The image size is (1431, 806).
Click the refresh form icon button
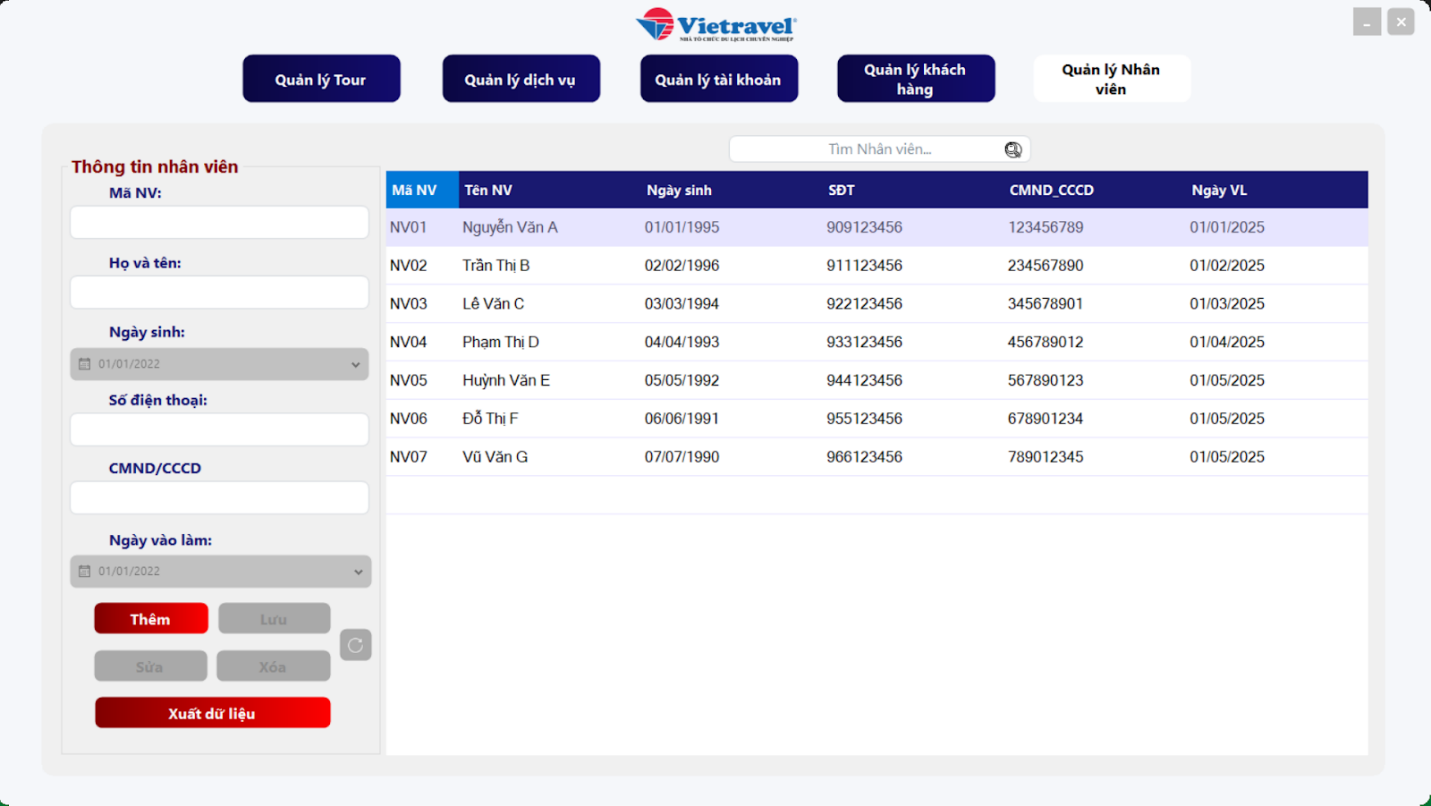[x=355, y=645]
